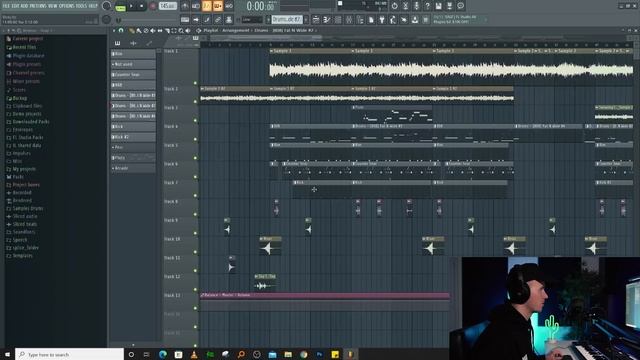Toggle the orange blend recording icon
The width and height of the screenshot is (640, 360).
pos(218,6)
